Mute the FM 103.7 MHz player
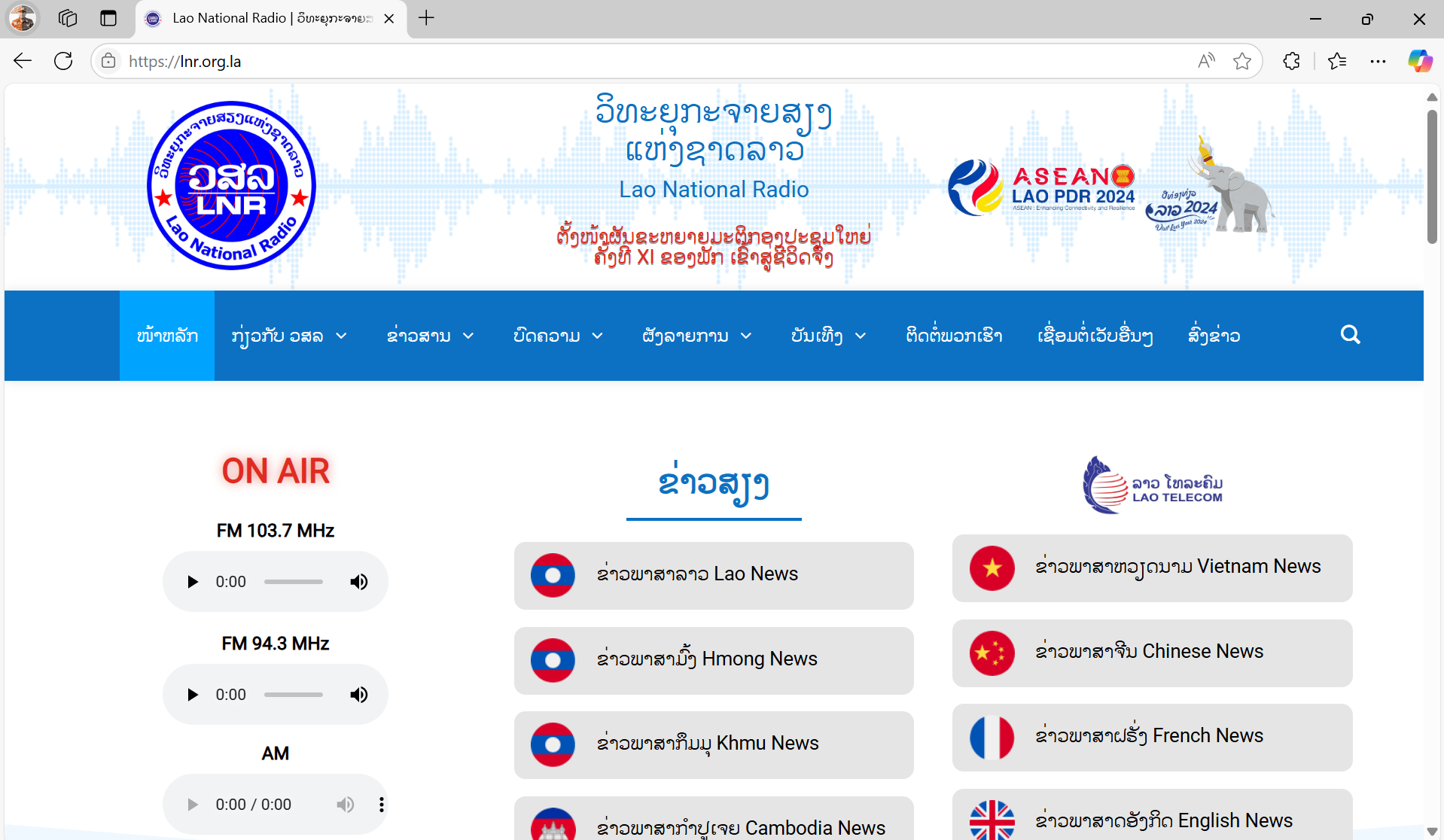Screen dimensions: 1444x840 click(x=359, y=582)
